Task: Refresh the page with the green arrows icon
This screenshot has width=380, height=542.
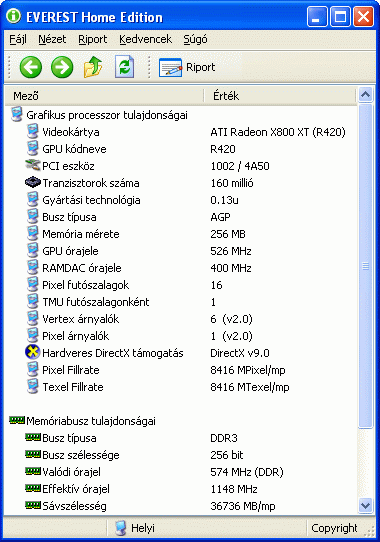Action: pyautogui.click(x=124, y=67)
